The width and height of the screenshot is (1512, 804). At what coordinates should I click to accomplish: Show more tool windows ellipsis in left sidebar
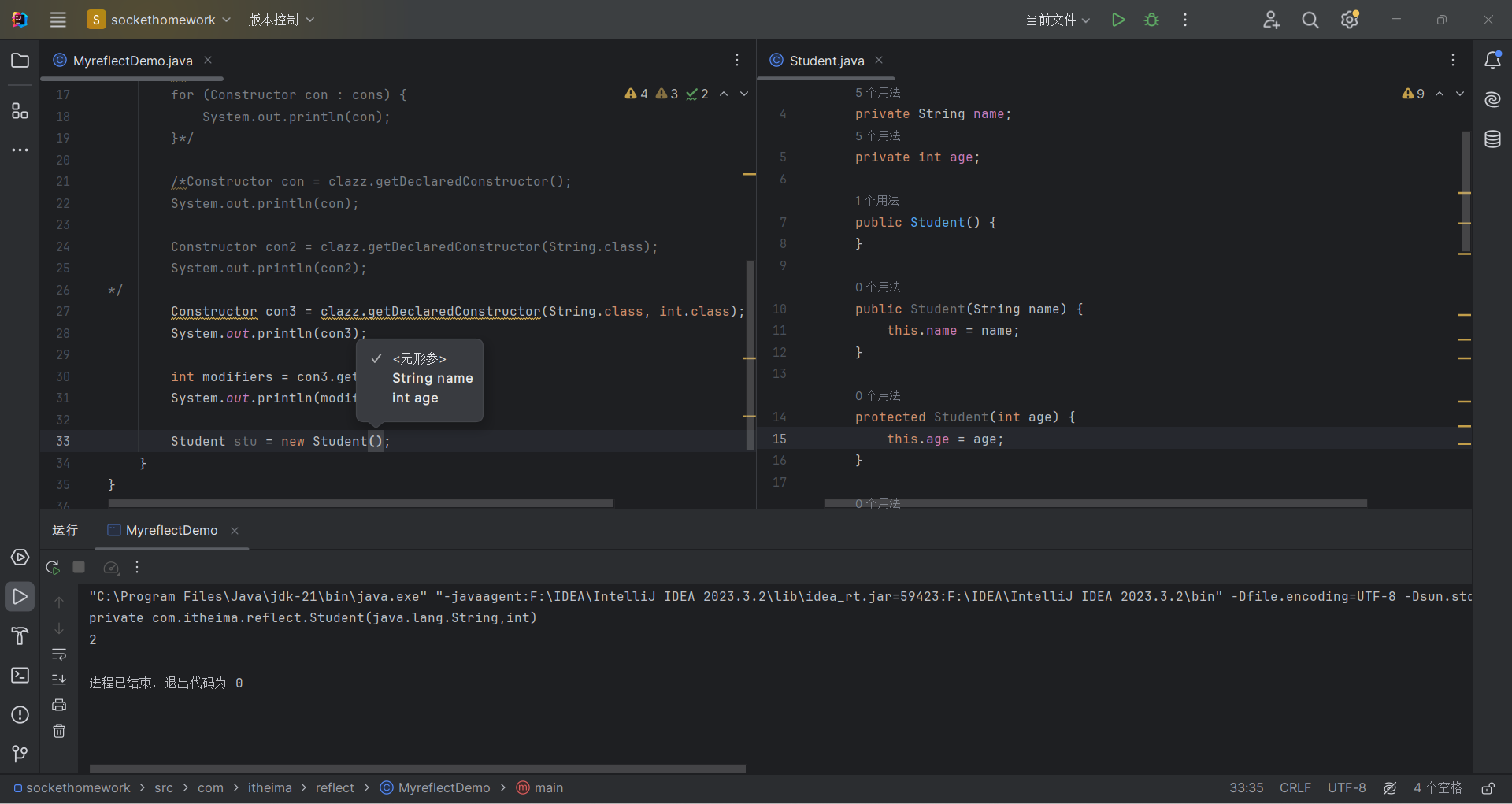pos(20,150)
